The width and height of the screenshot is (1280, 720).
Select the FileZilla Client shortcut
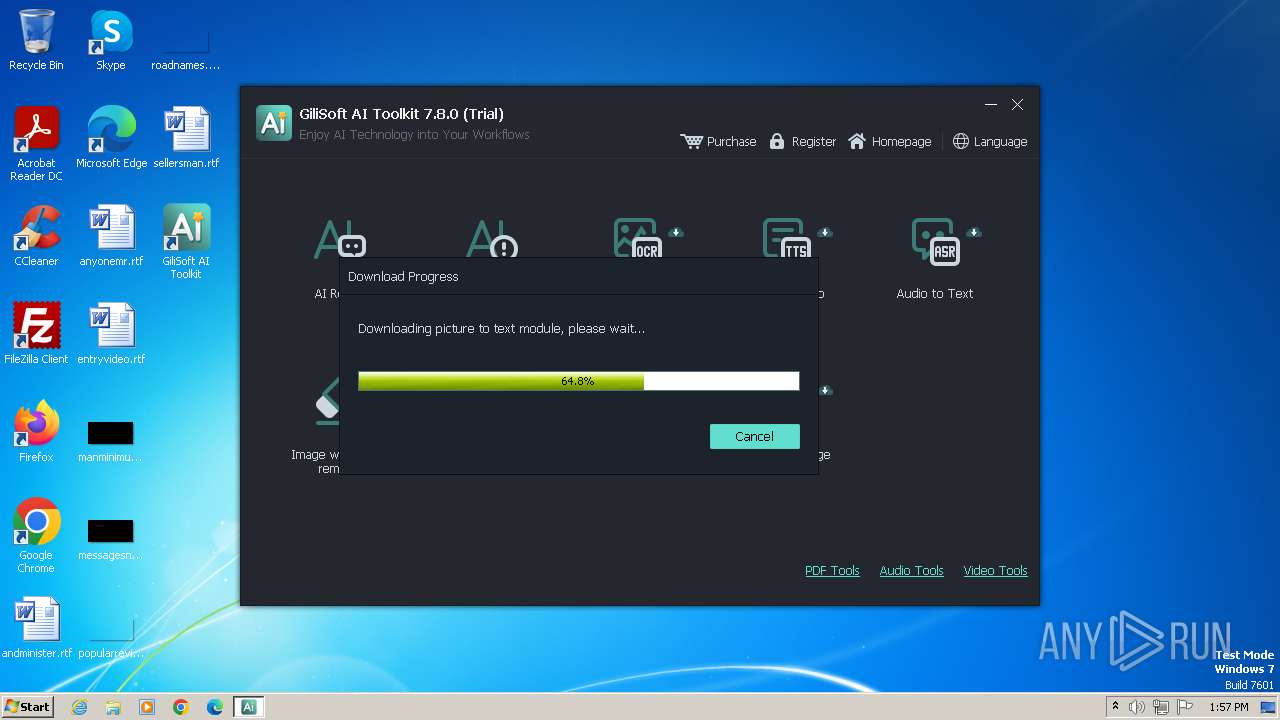(x=36, y=335)
